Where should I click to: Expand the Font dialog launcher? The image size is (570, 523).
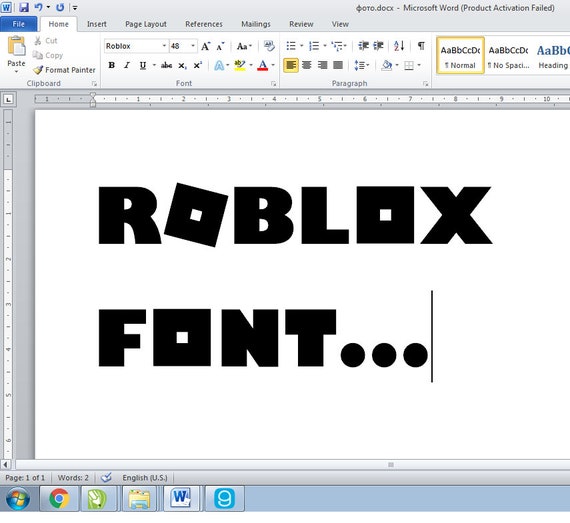273,84
